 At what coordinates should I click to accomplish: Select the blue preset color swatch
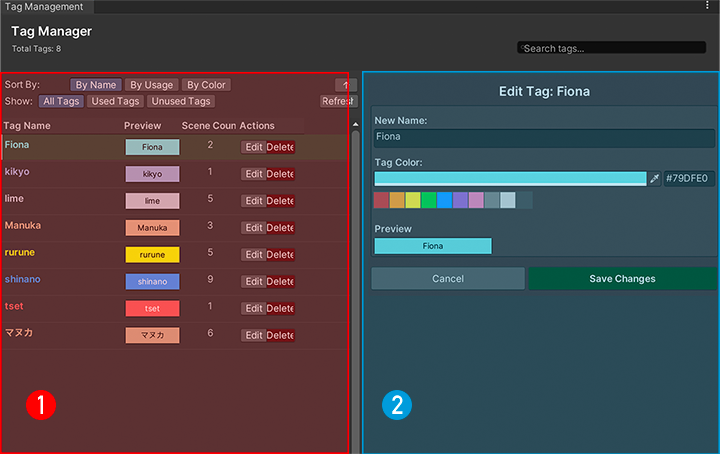coord(444,200)
